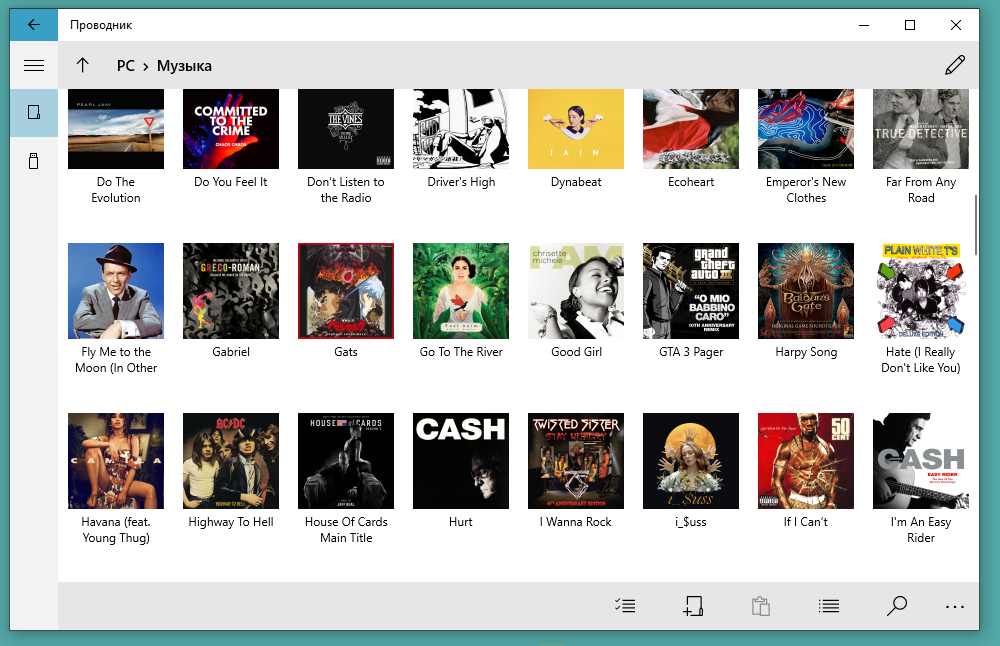Click the PC breadcrumb

click(126, 66)
